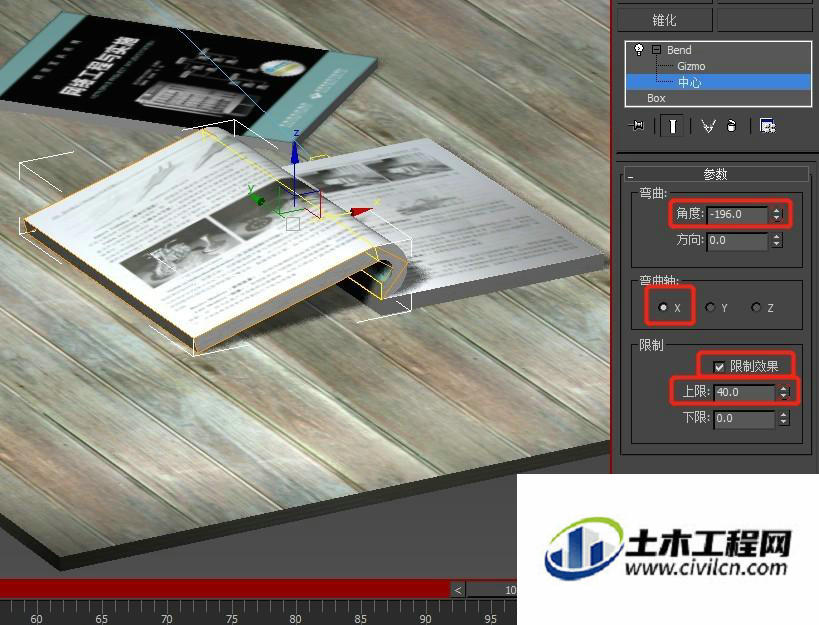The image size is (819, 625).
Task: Click frame 90 on the track bar
Action: pyautogui.click(x=425, y=618)
